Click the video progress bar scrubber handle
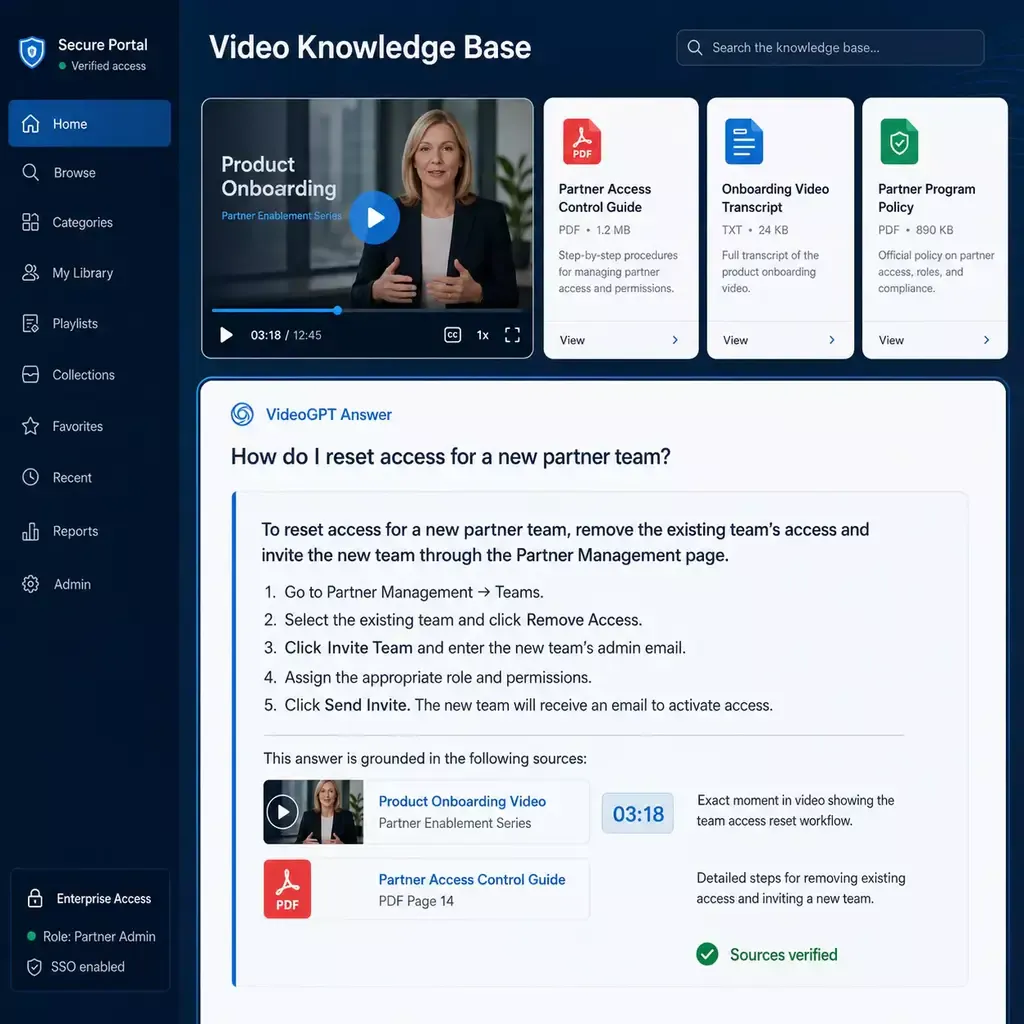Screen dimensions: 1024x1024 coord(338,310)
